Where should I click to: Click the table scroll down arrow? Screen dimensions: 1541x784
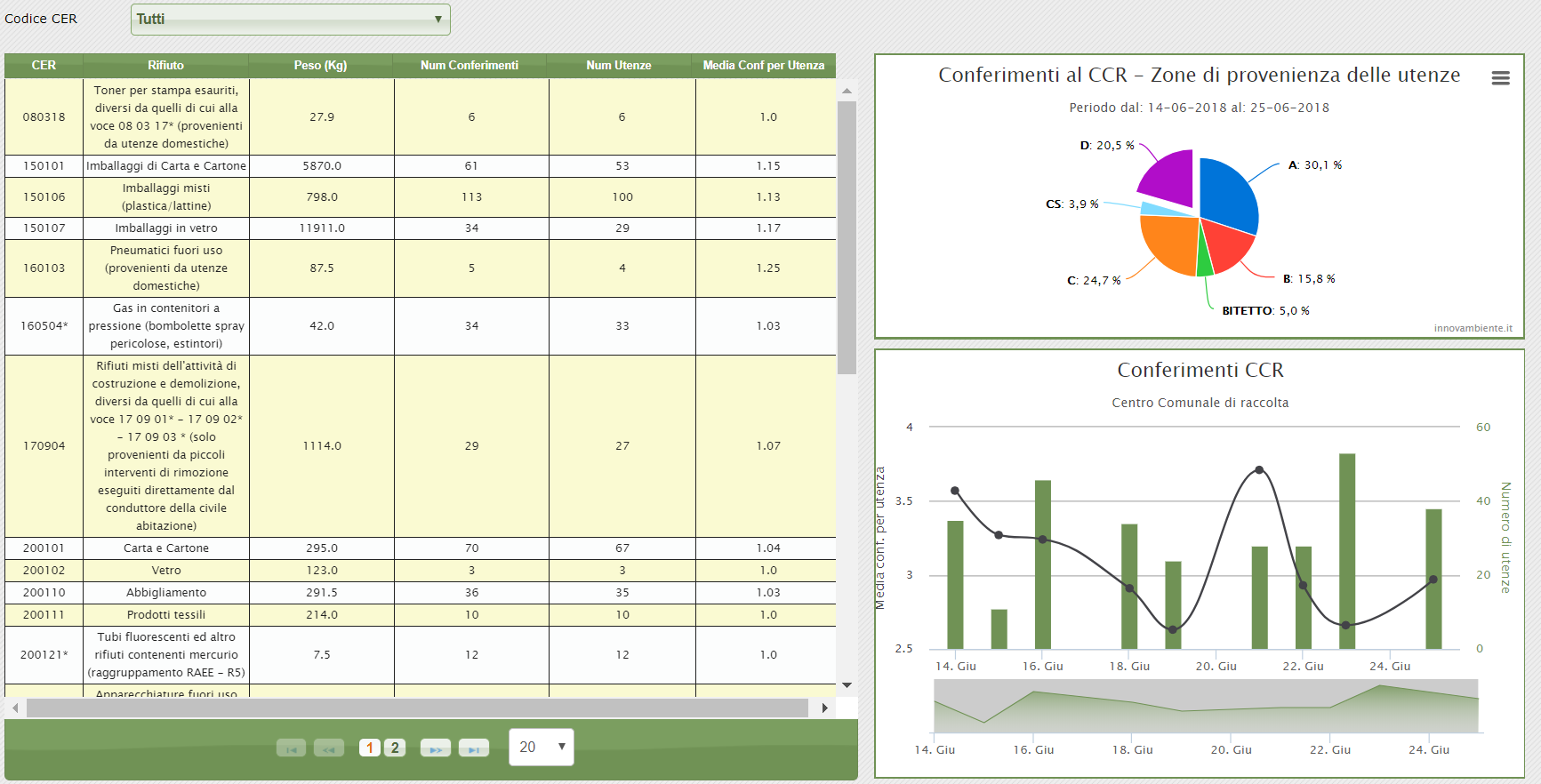[847, 685]
